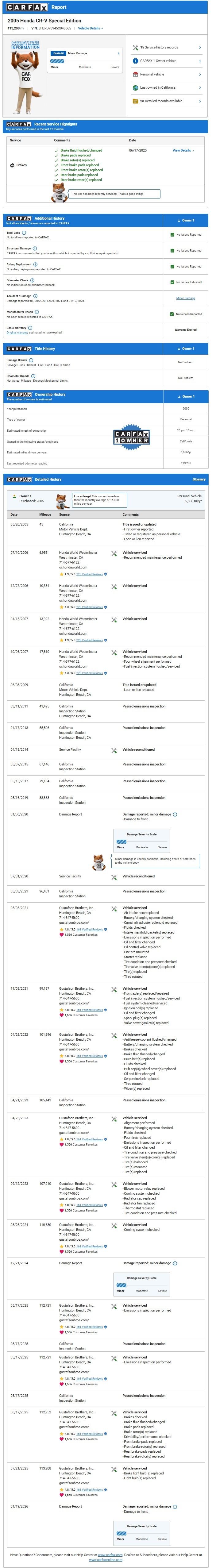Viewport: 212px width, 1568px height.
Task: Click the info icon next to Airbag Deployment
Action: (35, 264)
